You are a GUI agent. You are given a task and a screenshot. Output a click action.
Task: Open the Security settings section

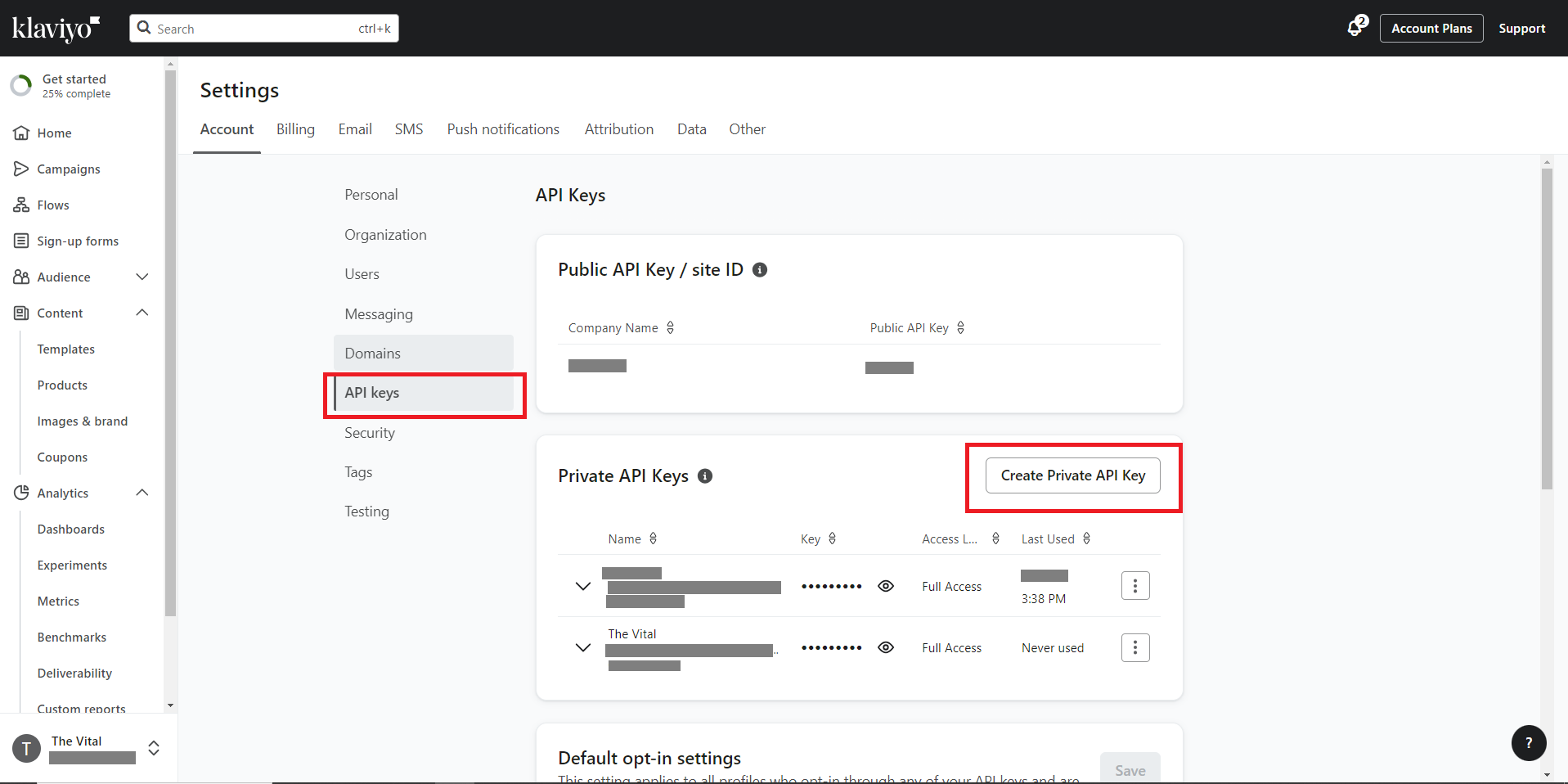point(370,433)
